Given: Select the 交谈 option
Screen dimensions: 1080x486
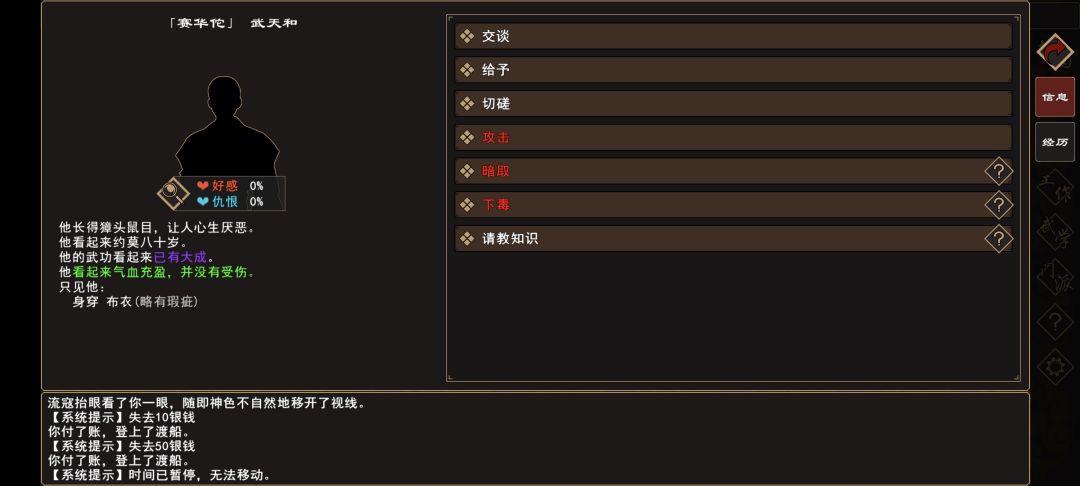Looking at the screenshot, I should [732, 36].
